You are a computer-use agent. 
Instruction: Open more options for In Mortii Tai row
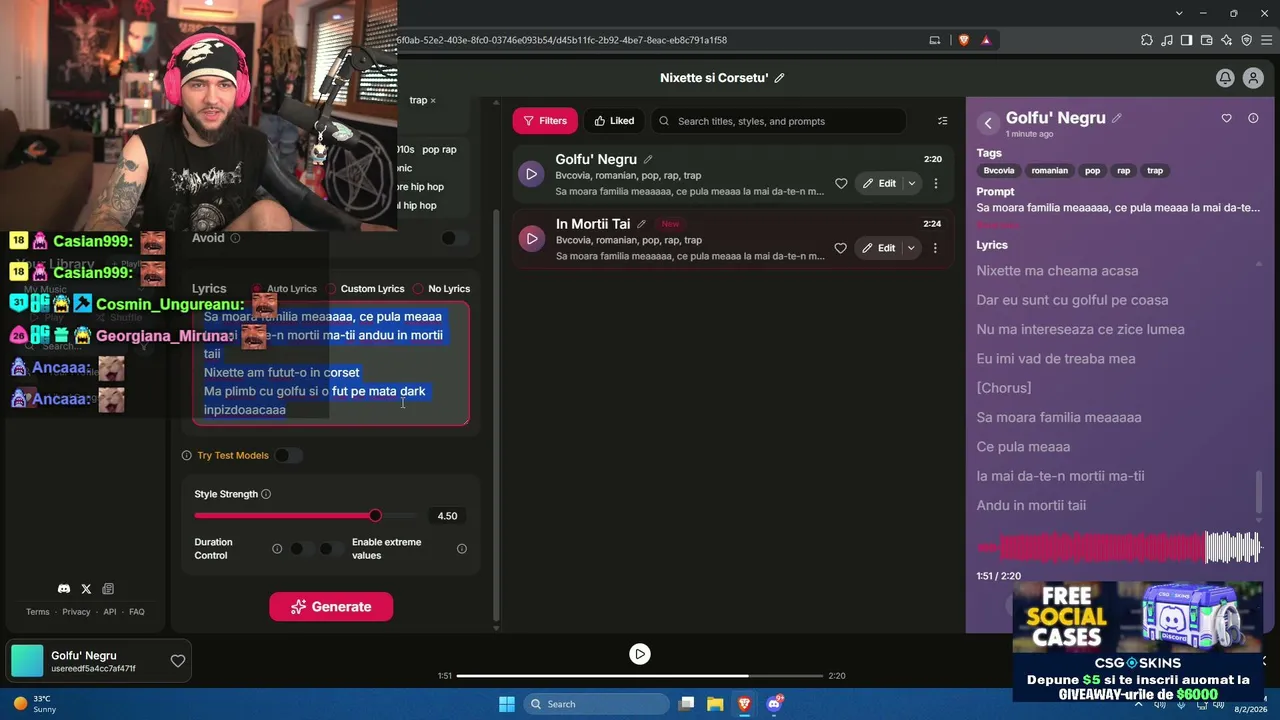point(936,248)
